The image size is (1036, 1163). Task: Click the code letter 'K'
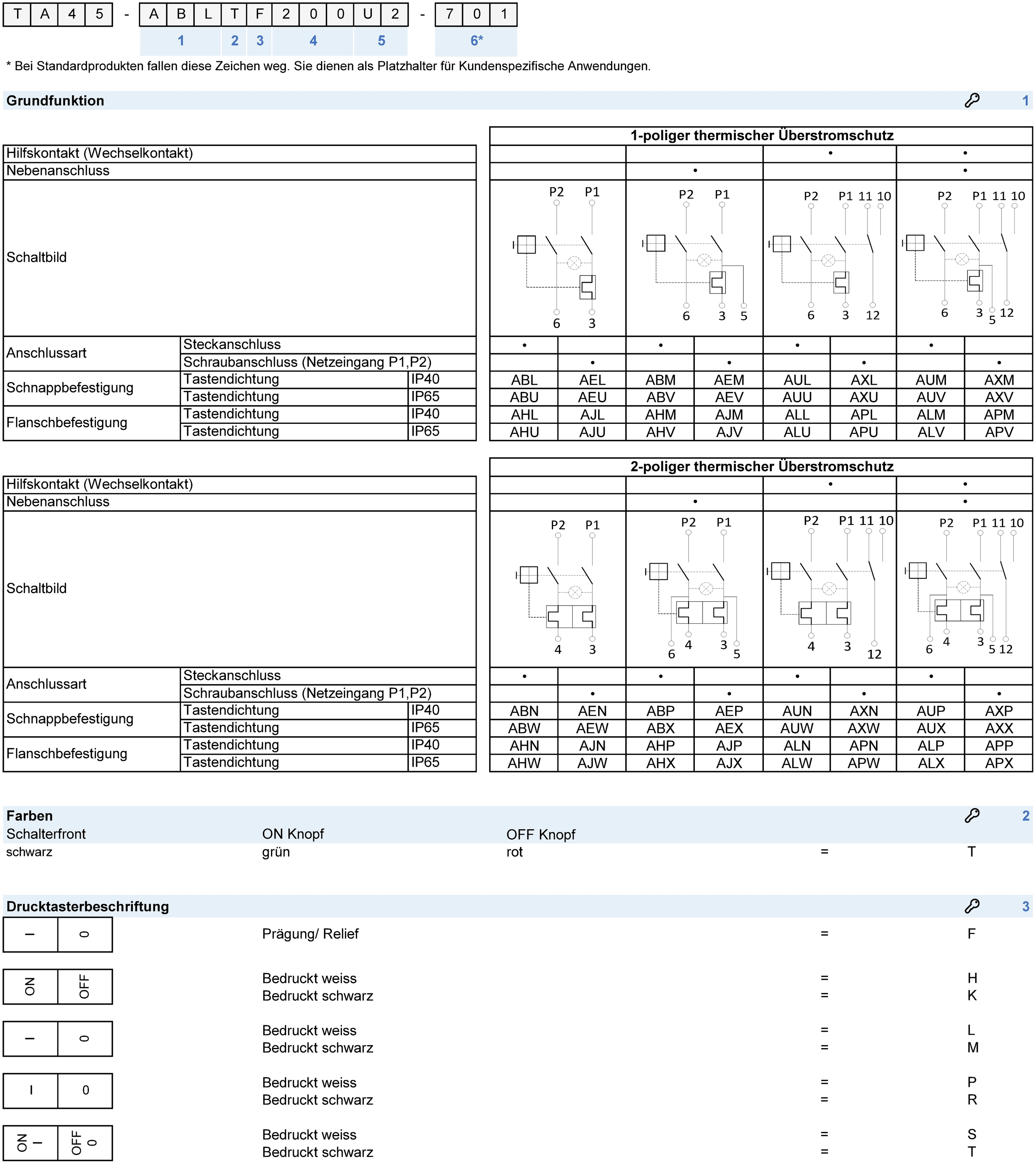(x=972, y=996)
